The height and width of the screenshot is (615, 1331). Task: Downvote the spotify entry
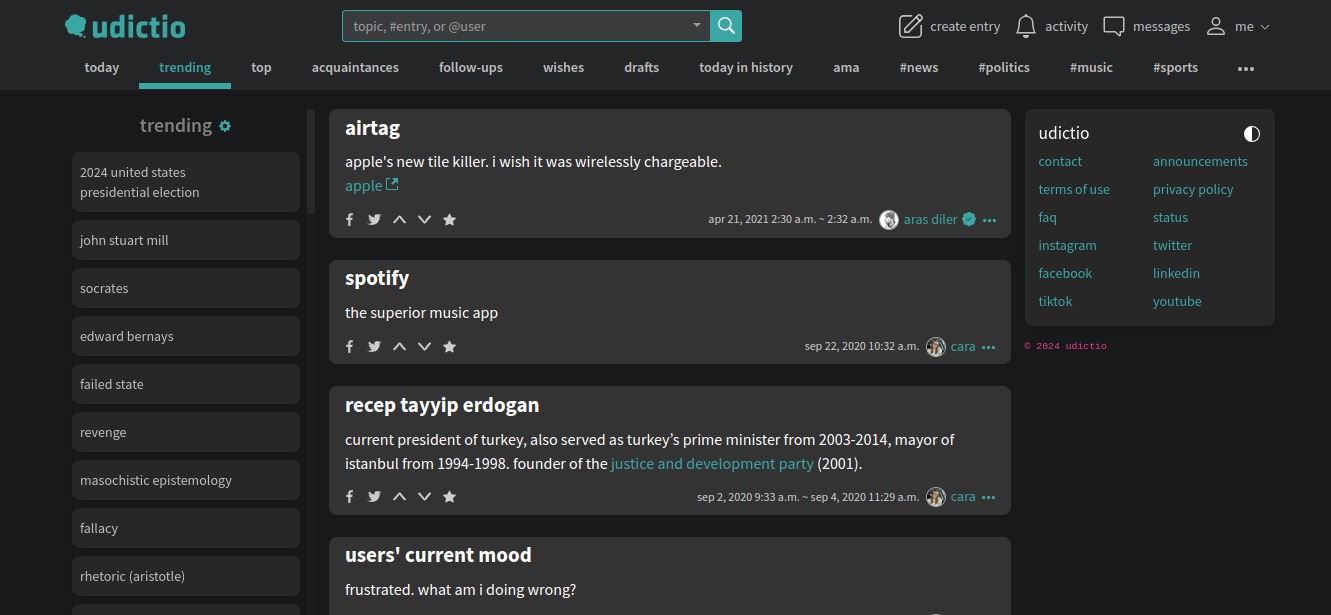click(x=424, y=345)
